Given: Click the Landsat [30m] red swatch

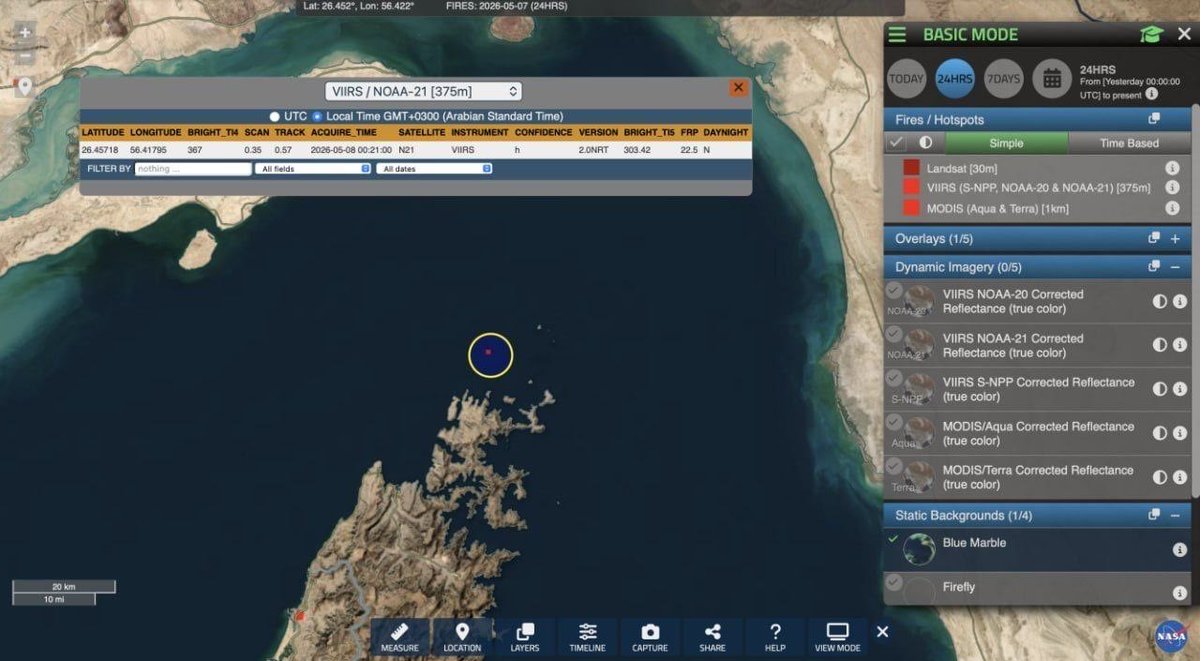Looking at the screenshot, I should [911, 168].
